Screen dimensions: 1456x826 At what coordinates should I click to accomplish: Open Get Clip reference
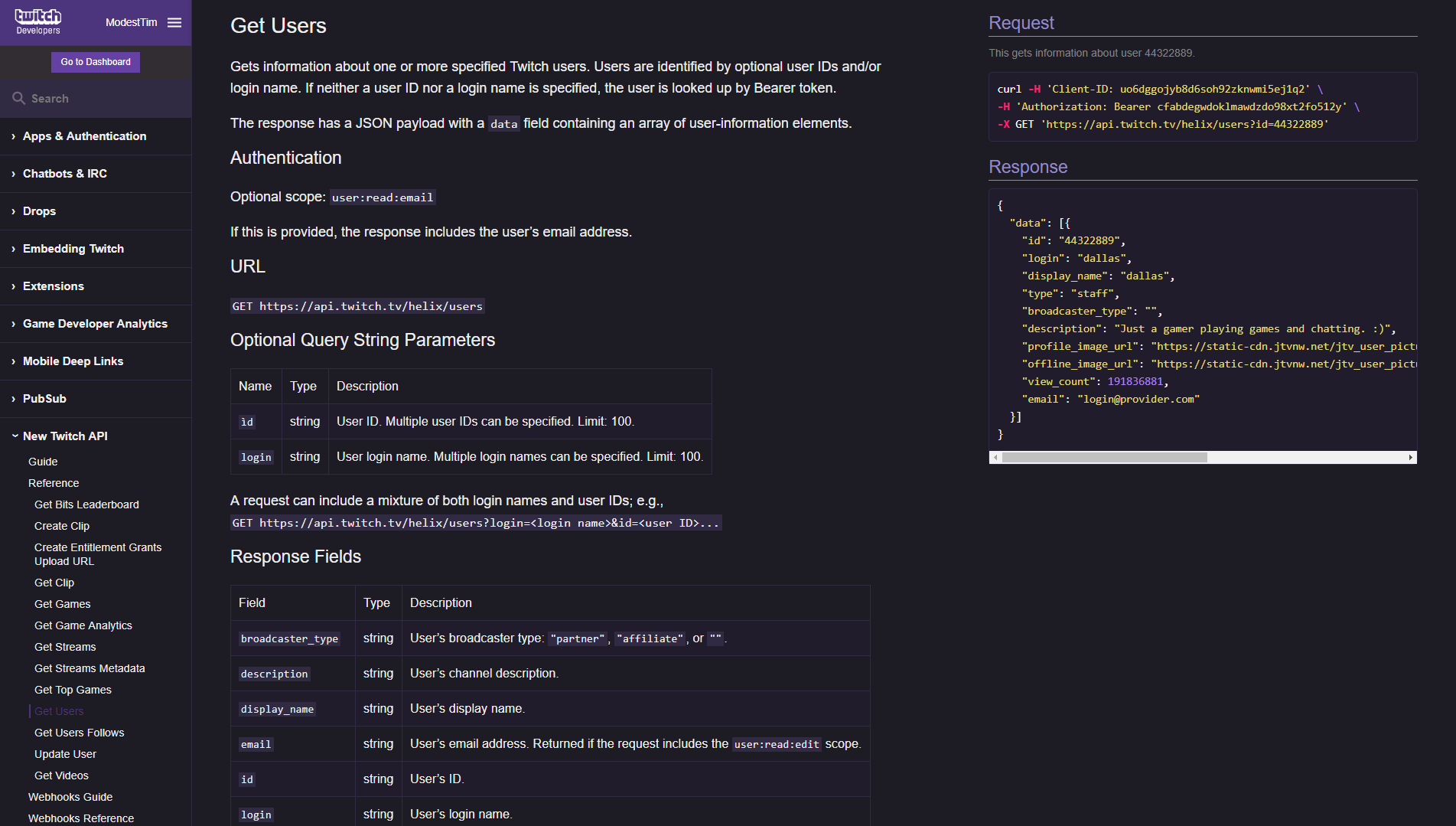click(54, 583)
